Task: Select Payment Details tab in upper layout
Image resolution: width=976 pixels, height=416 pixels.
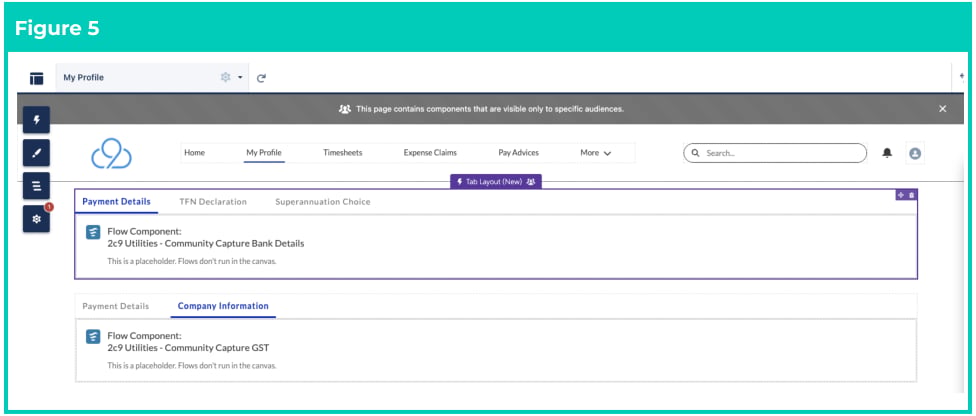Action: pyautogui.click(x=116, y=202)
